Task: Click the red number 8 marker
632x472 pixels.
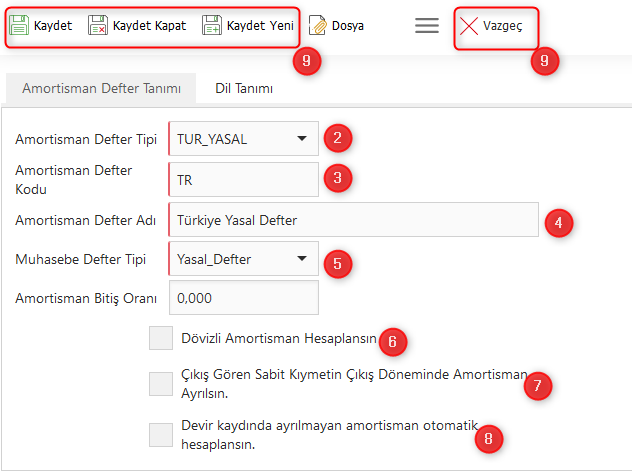Action: point(488,438)
